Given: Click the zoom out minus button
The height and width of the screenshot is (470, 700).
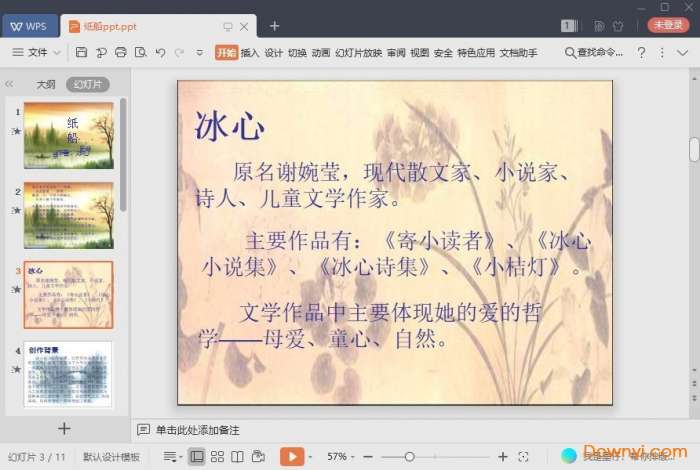Looking at the screenshot, I should (368, 457).
